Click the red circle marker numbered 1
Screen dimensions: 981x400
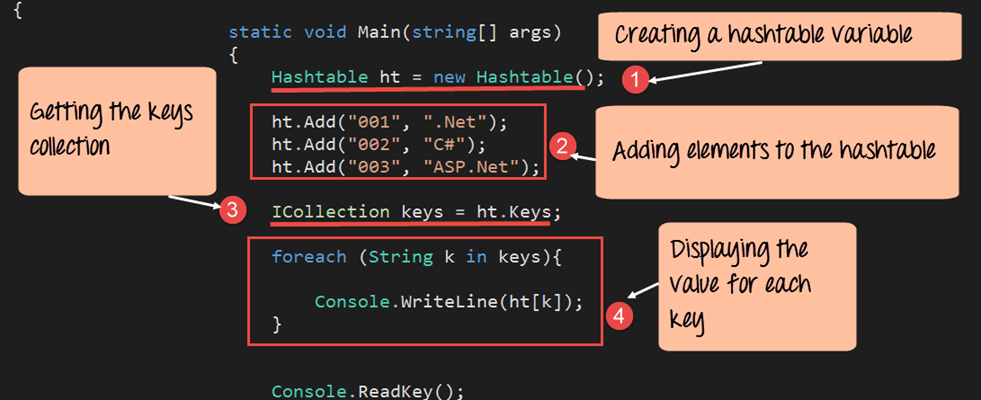(x=630, y=78)
